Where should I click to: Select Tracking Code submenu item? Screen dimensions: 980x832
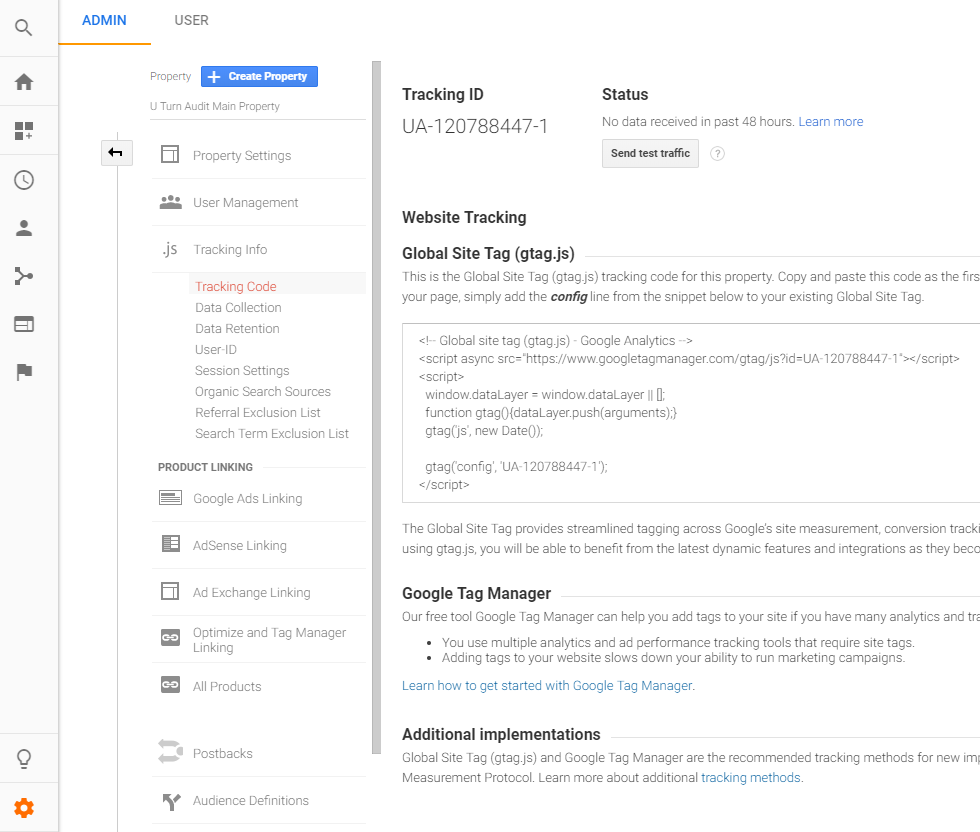click(x=236, y=286)
